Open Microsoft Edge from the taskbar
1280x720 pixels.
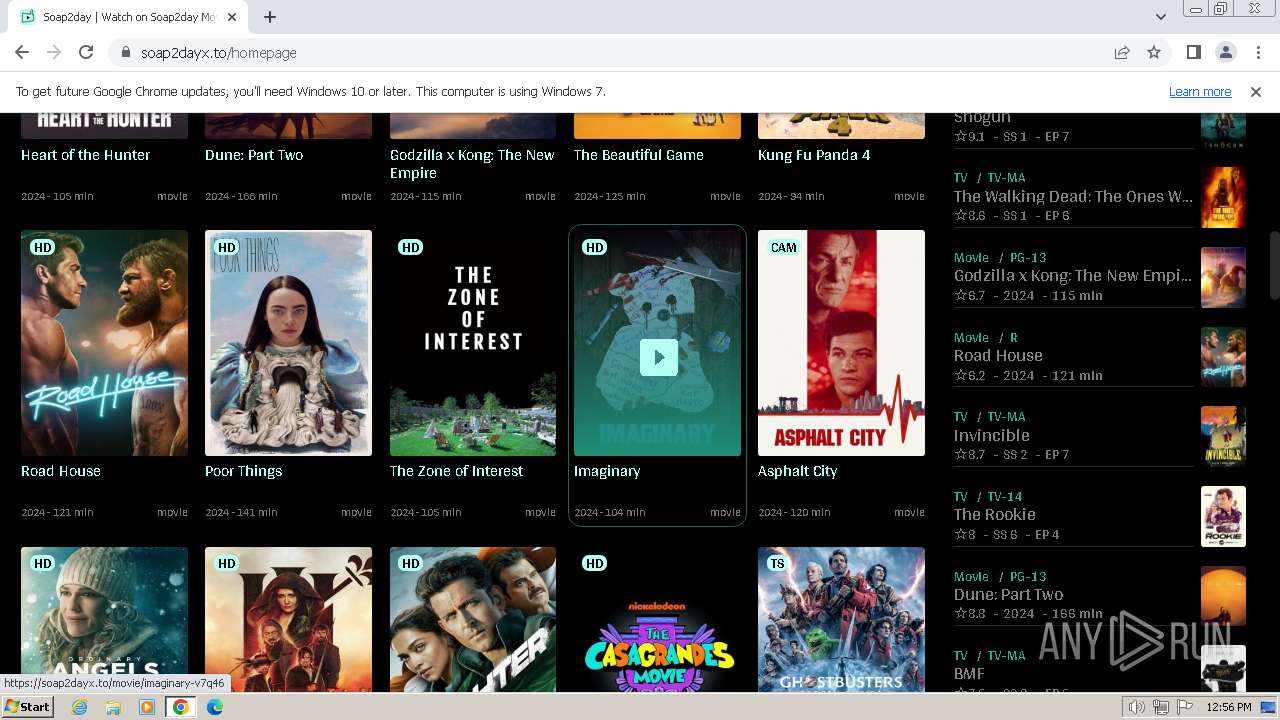214,707
